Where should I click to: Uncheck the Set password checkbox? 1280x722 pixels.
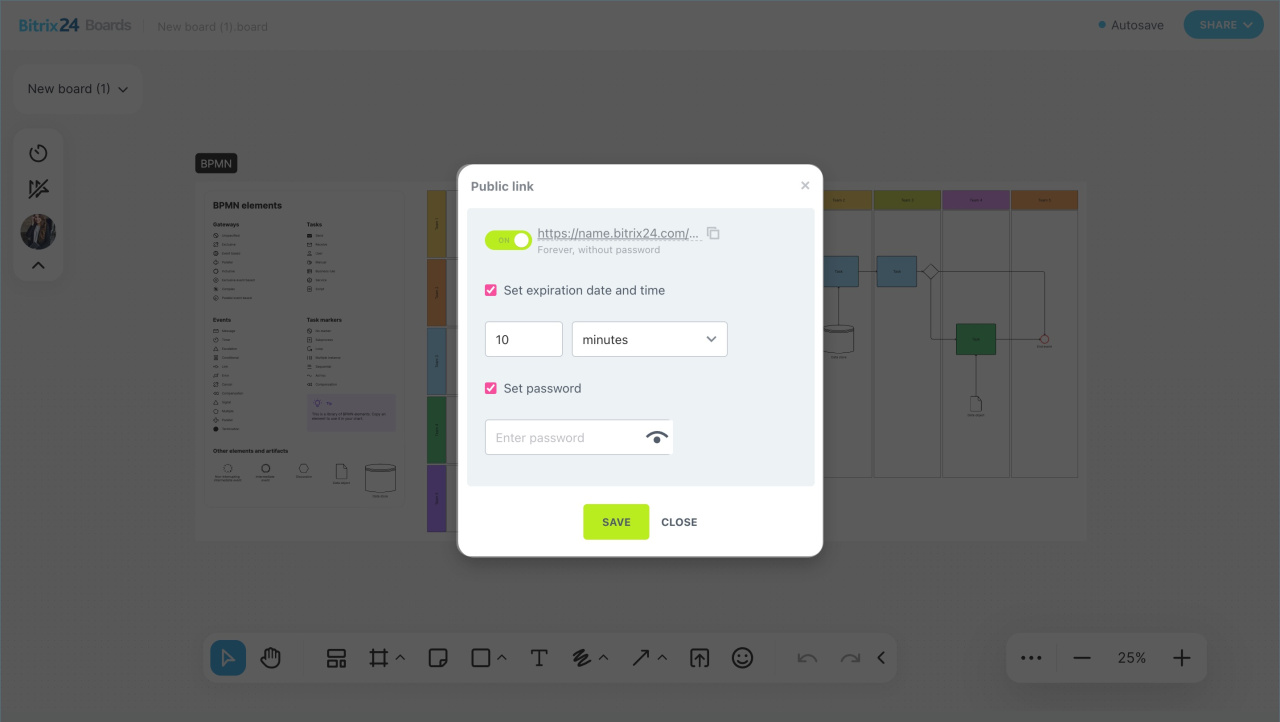click(x=491, y=388)
